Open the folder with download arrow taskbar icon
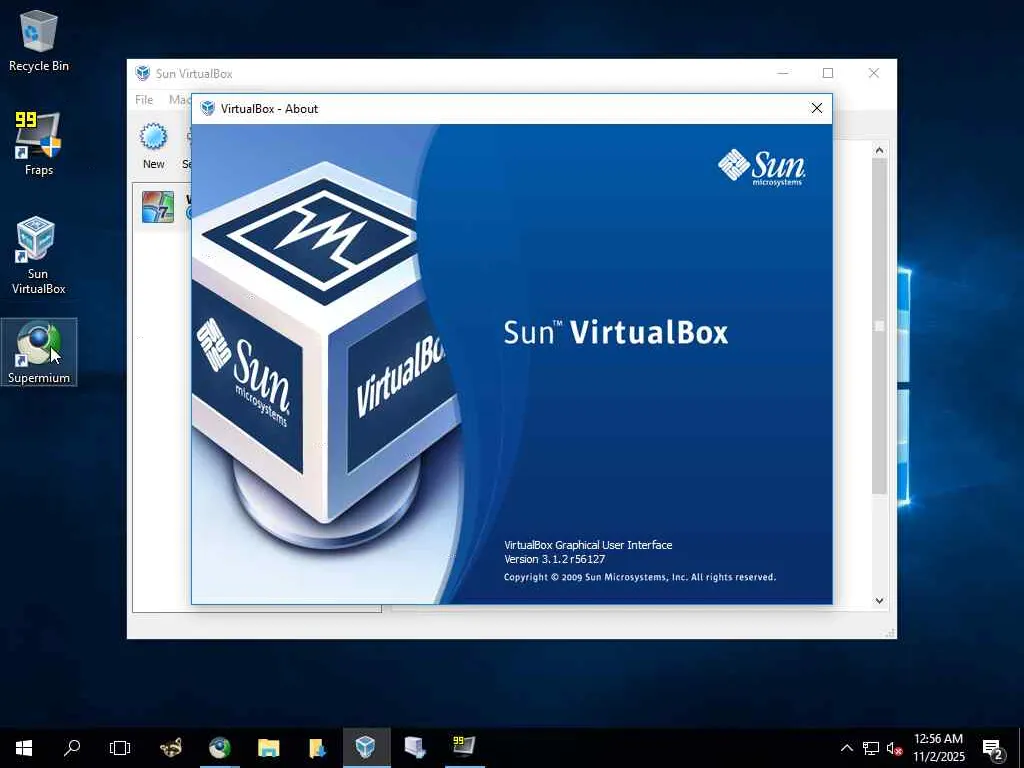 tap(317, 748)
